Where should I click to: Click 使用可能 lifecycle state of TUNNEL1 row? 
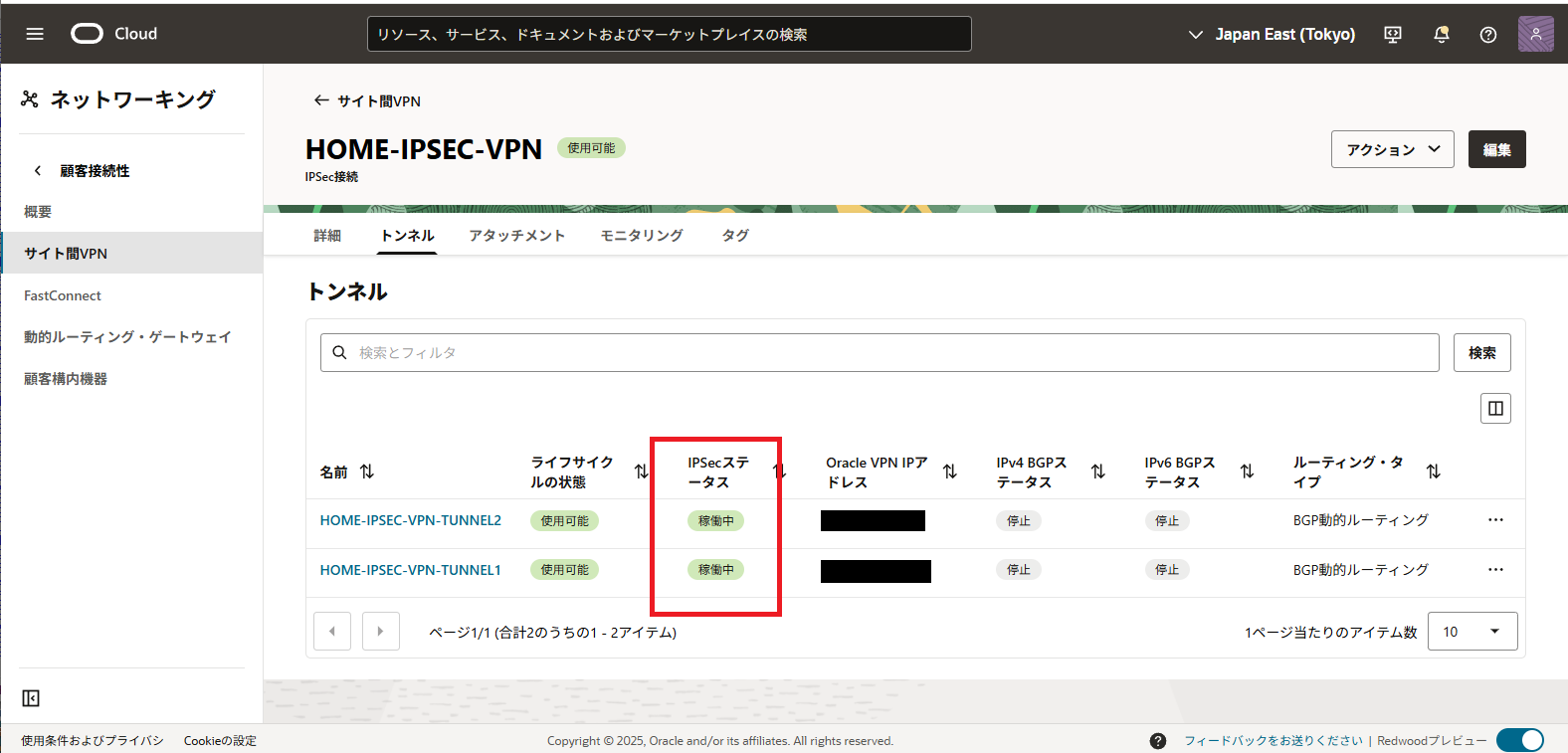click(564, 570)
